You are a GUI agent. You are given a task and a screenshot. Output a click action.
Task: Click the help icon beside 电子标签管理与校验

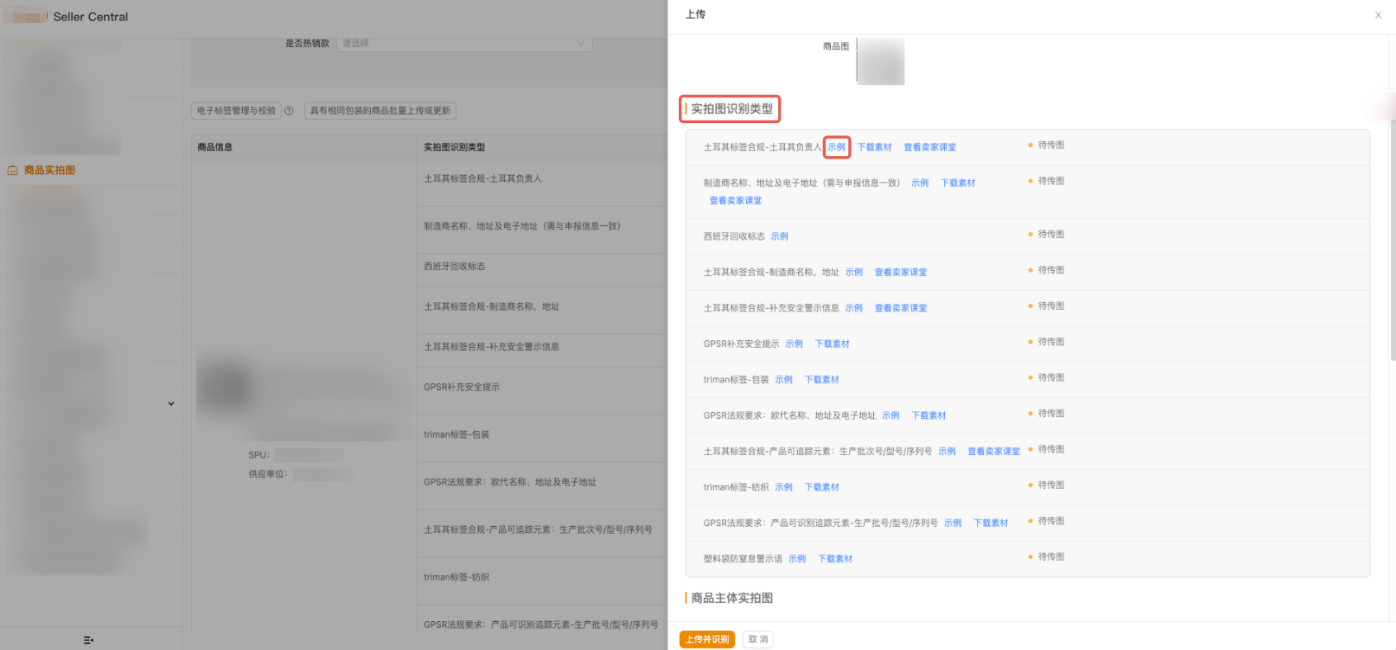click(x=289, y=111)
